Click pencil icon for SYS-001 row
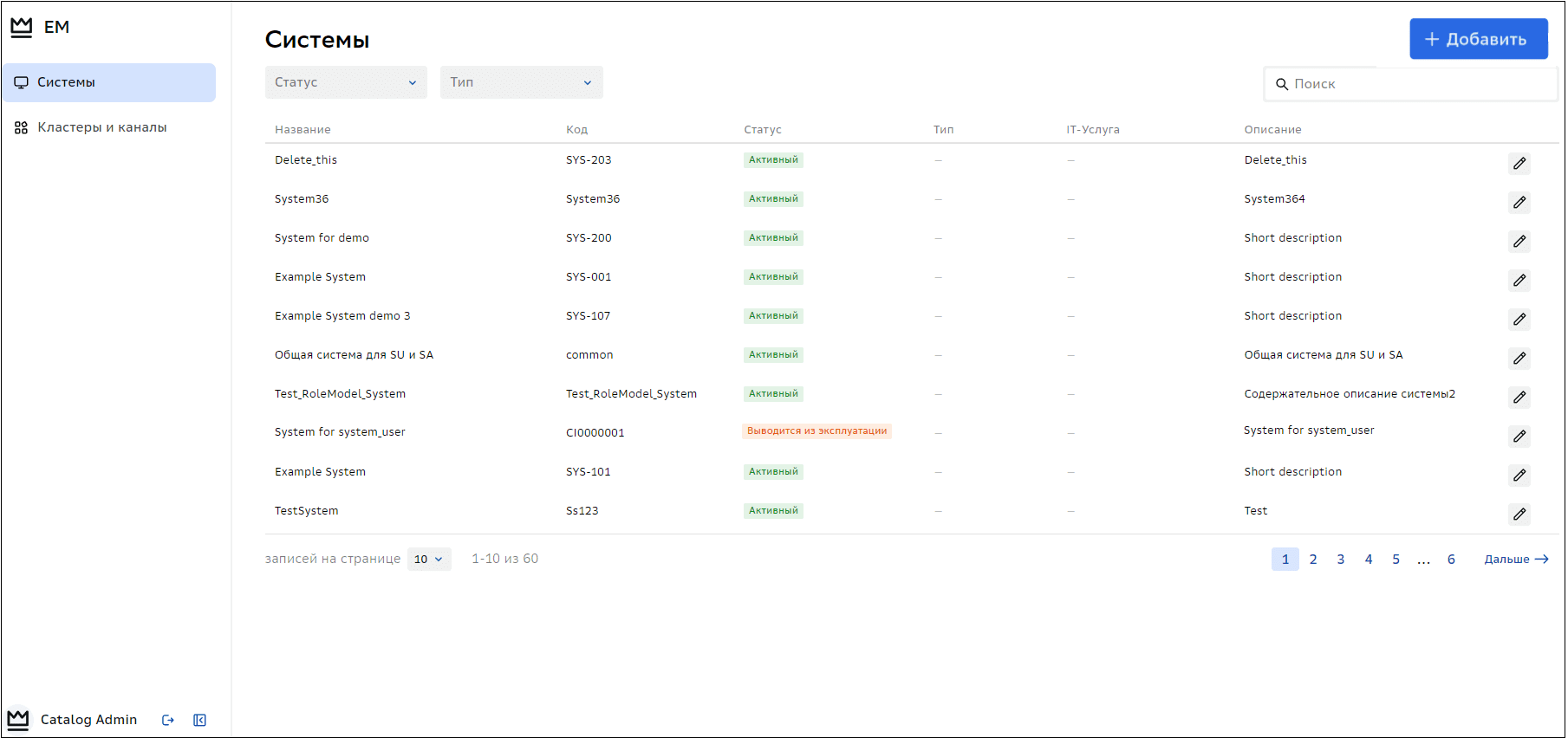The height and width of the screenshot is (738, 1568). click(x=1519, y=281)
